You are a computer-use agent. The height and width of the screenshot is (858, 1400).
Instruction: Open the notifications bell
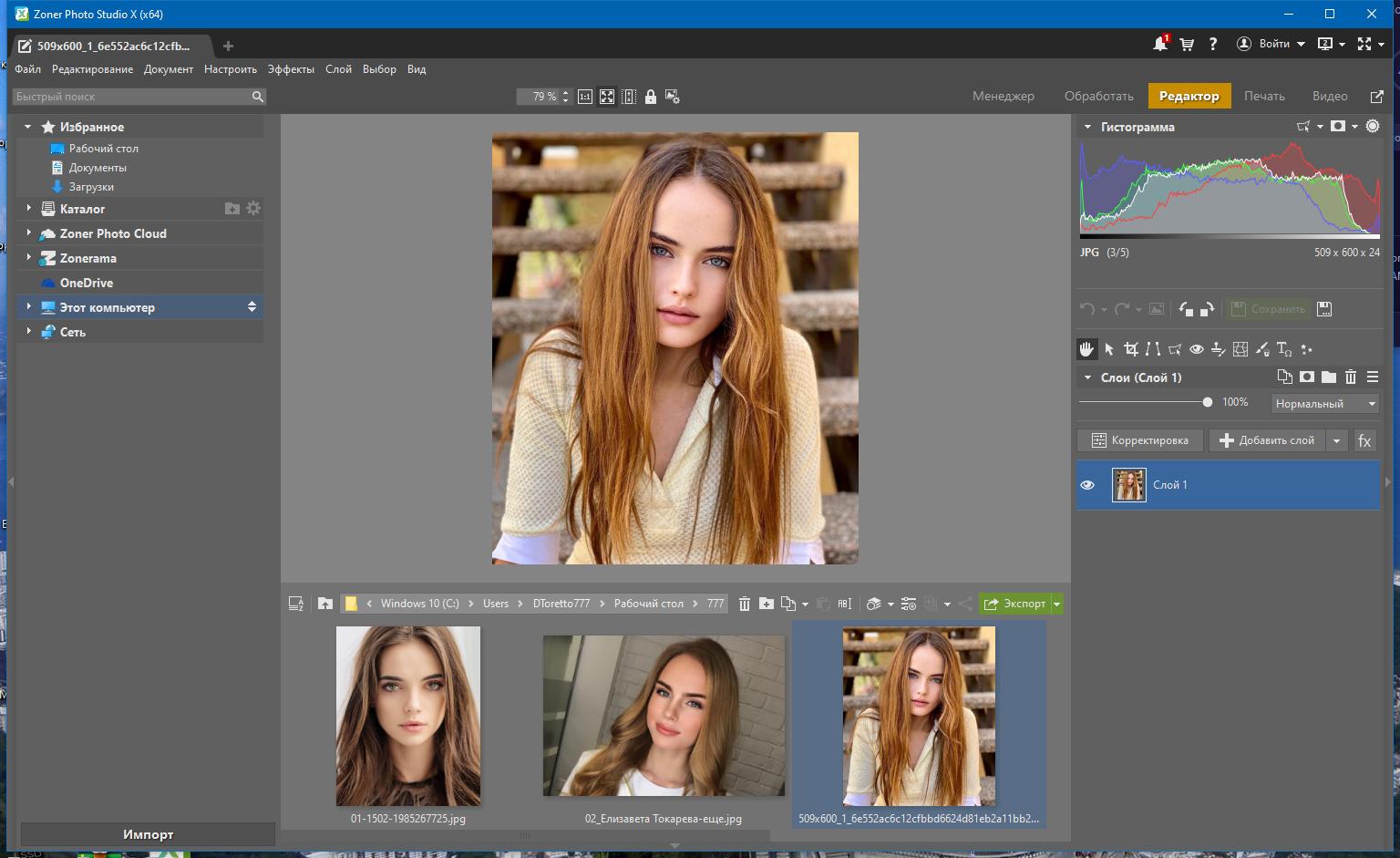pos(1160,44)
